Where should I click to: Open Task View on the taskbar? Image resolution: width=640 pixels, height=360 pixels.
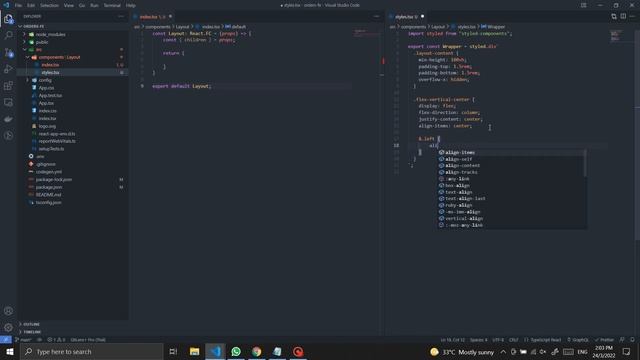pos(173,351)
